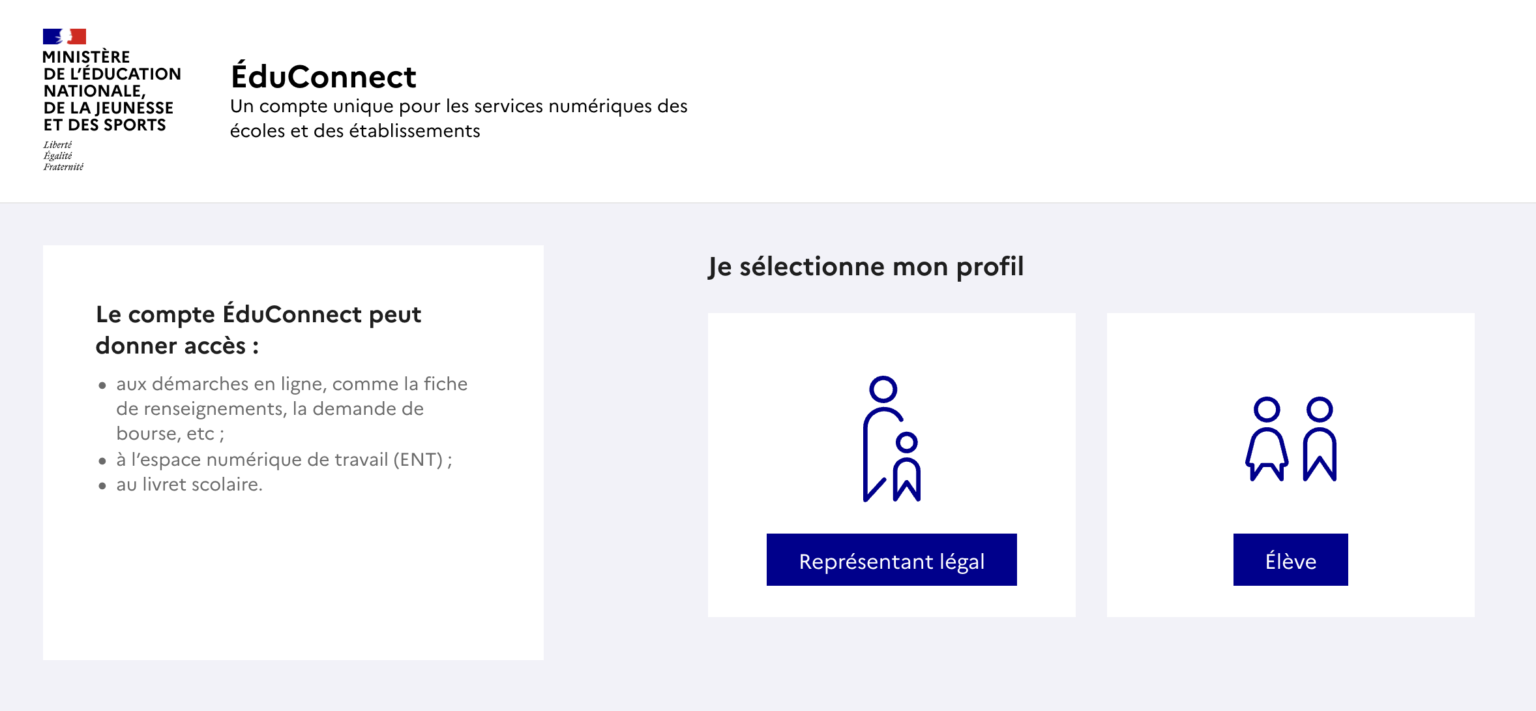Choose the Représentant légal profile button

tap(891, 560)
